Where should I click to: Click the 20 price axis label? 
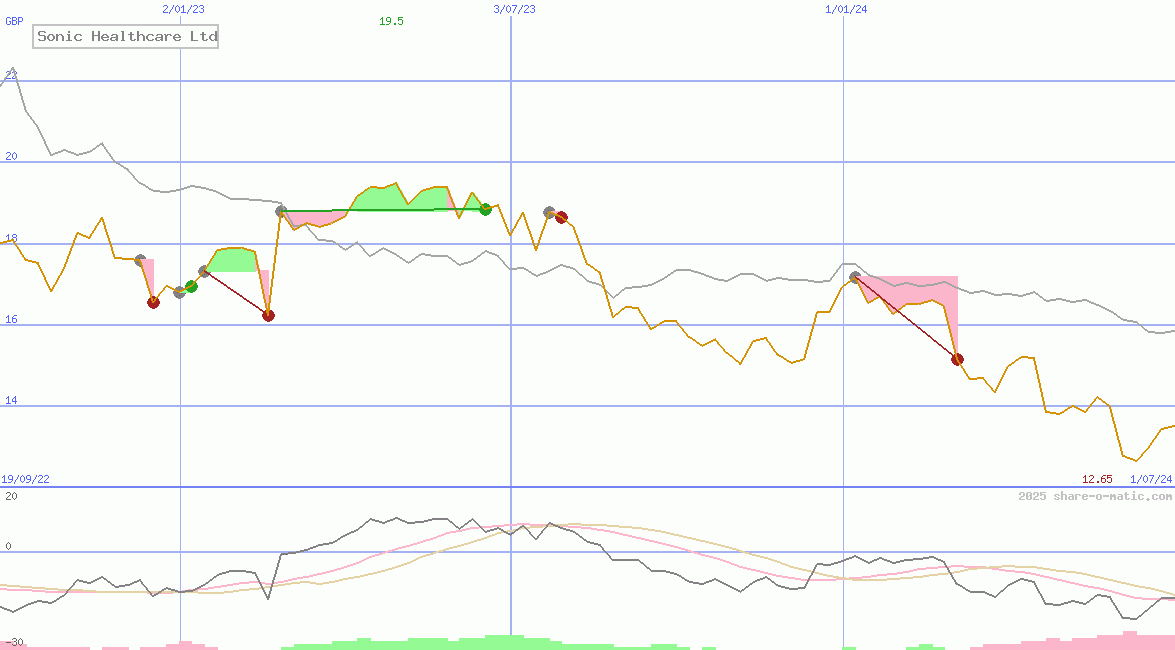click(x=11, y=156)
